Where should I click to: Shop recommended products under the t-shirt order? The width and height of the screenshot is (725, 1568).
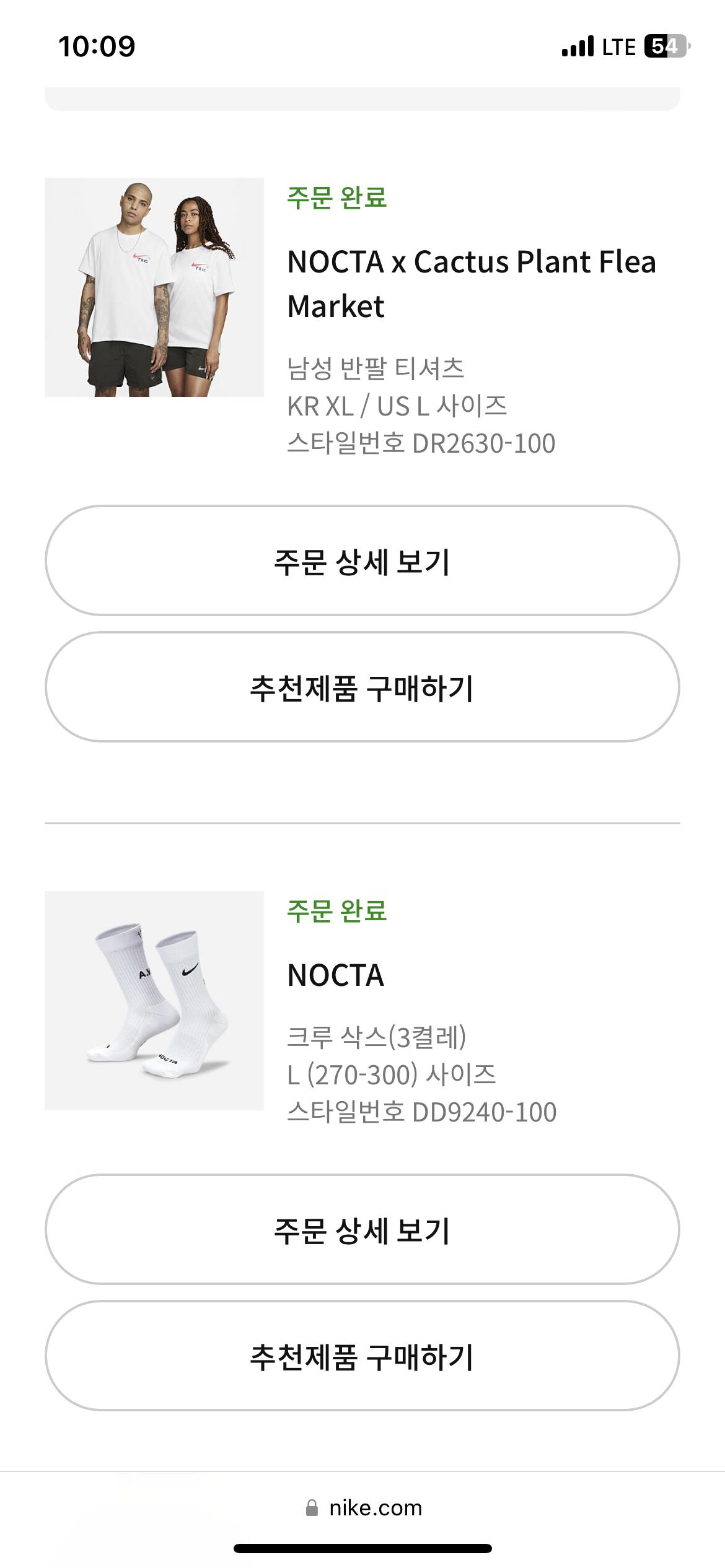[x=362, y=687]
